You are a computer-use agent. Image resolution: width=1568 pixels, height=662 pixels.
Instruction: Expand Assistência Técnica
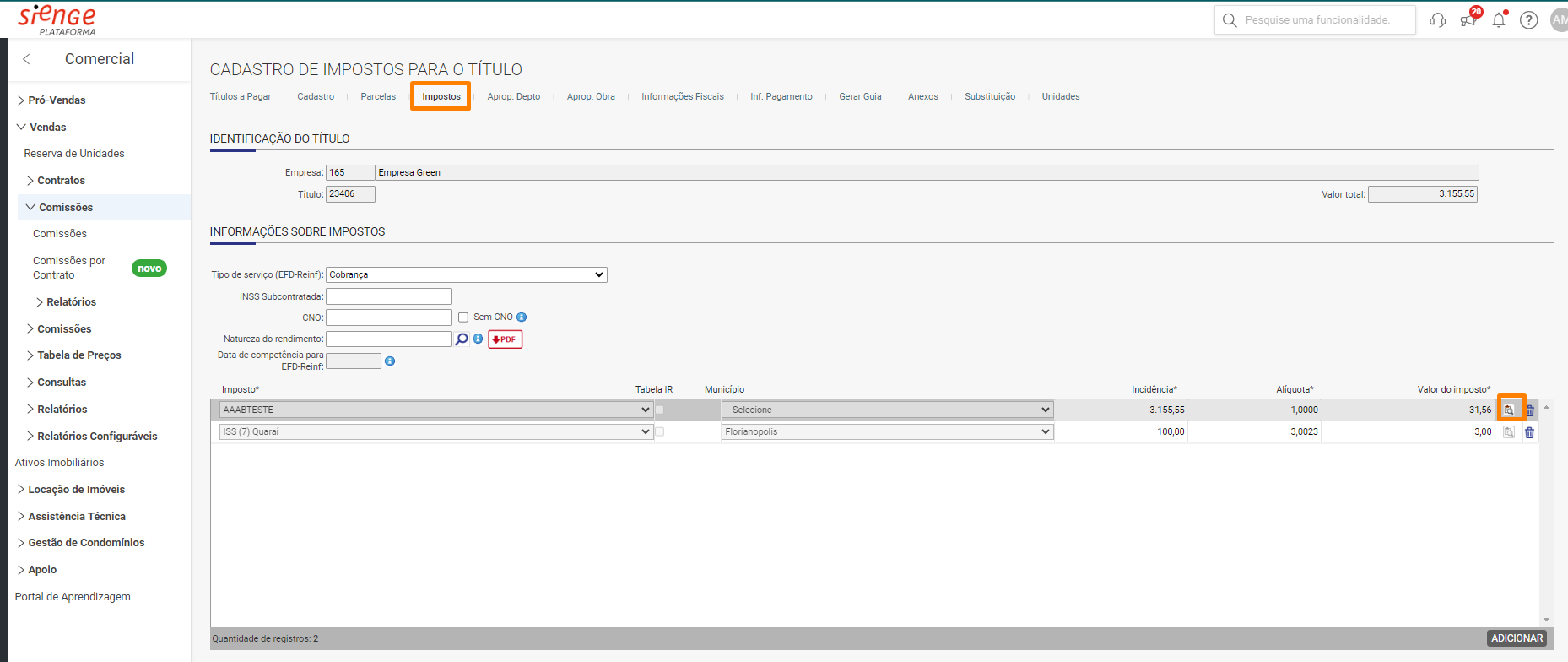pyautogui.click(x=71, y=517)
